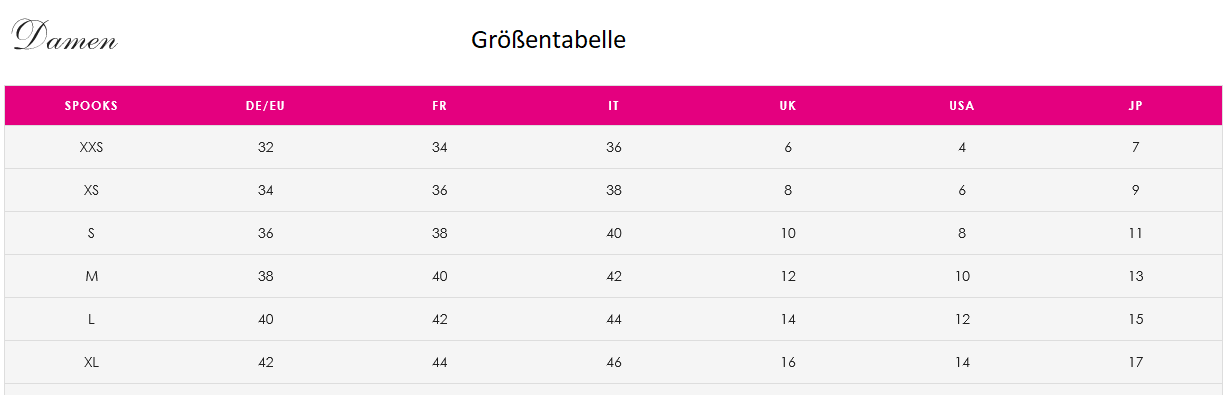Select the FR column header
The width and height of the screenshot is (1227, 395).
coord(440,106)
